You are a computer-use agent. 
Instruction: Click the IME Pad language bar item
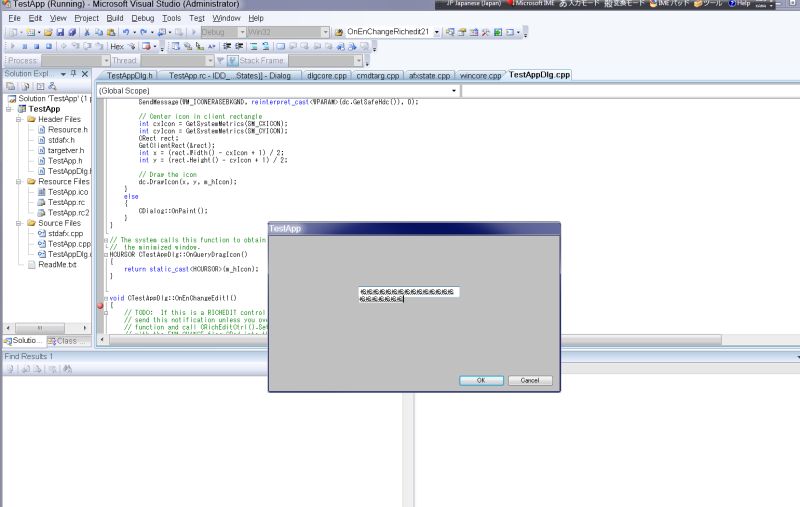pyautogui.click(x=669, y=4)
